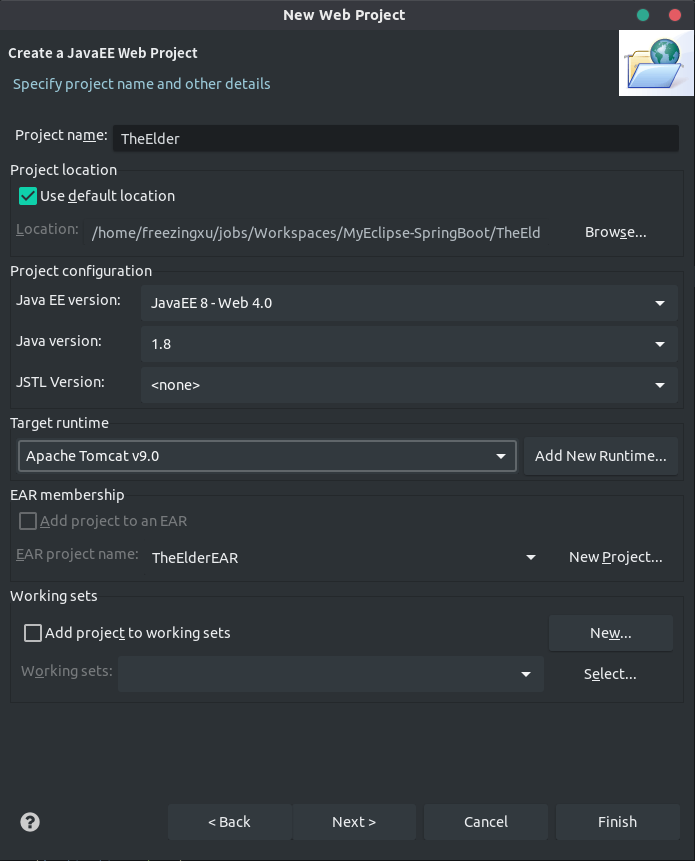Viewport: 695px width, 861px height.
Task: Click 'Specify project name and other details' text
Action: click(142, 84)
